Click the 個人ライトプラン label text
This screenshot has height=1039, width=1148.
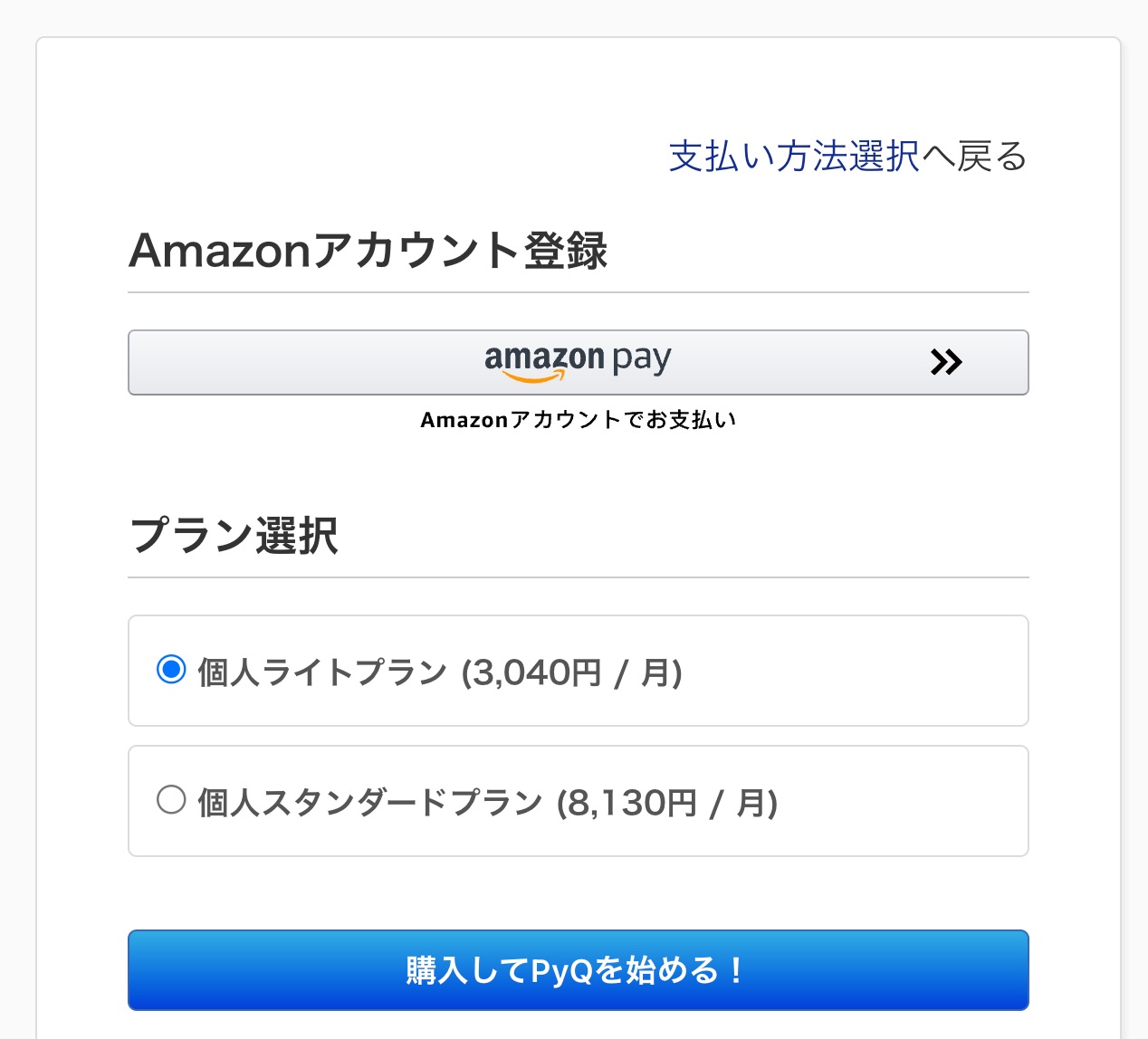322,672
